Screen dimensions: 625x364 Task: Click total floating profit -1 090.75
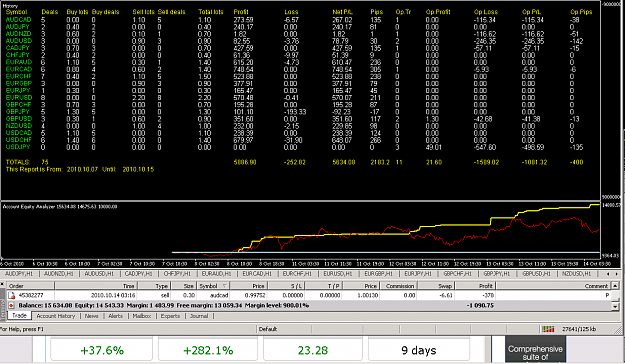click(x=480, y=305)
